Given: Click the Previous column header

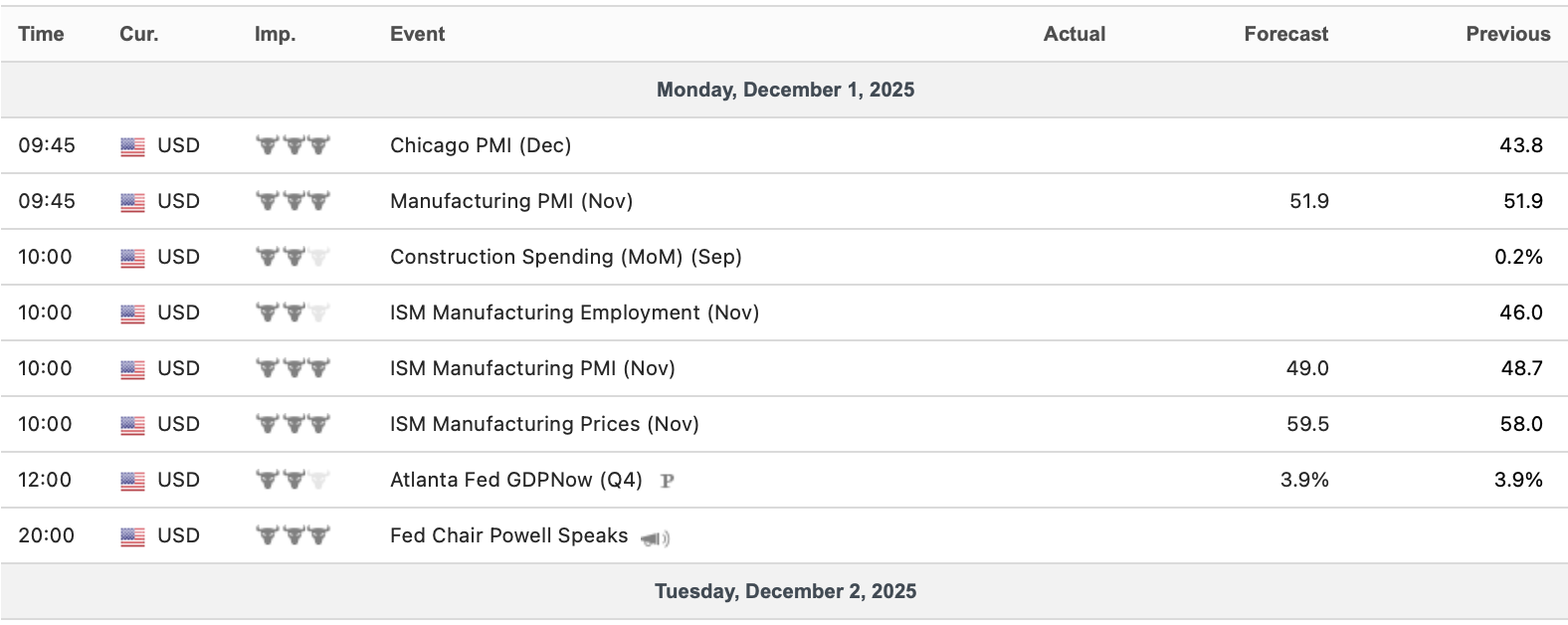Looking at the screenshot, I should click(x=1507, y=34).
